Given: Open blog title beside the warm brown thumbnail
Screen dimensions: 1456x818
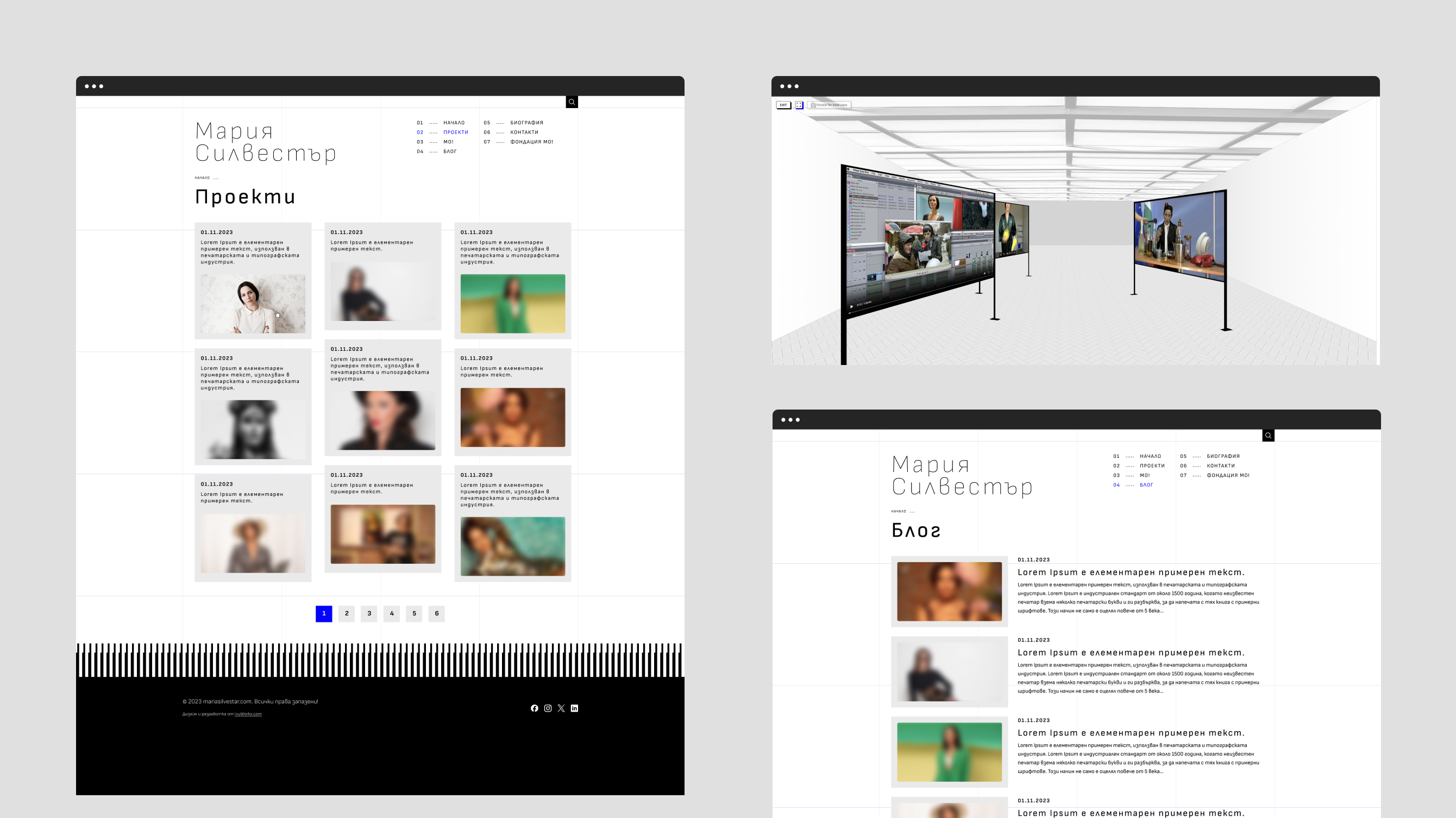Looking at the screenshot, I should click(1131, 572).
